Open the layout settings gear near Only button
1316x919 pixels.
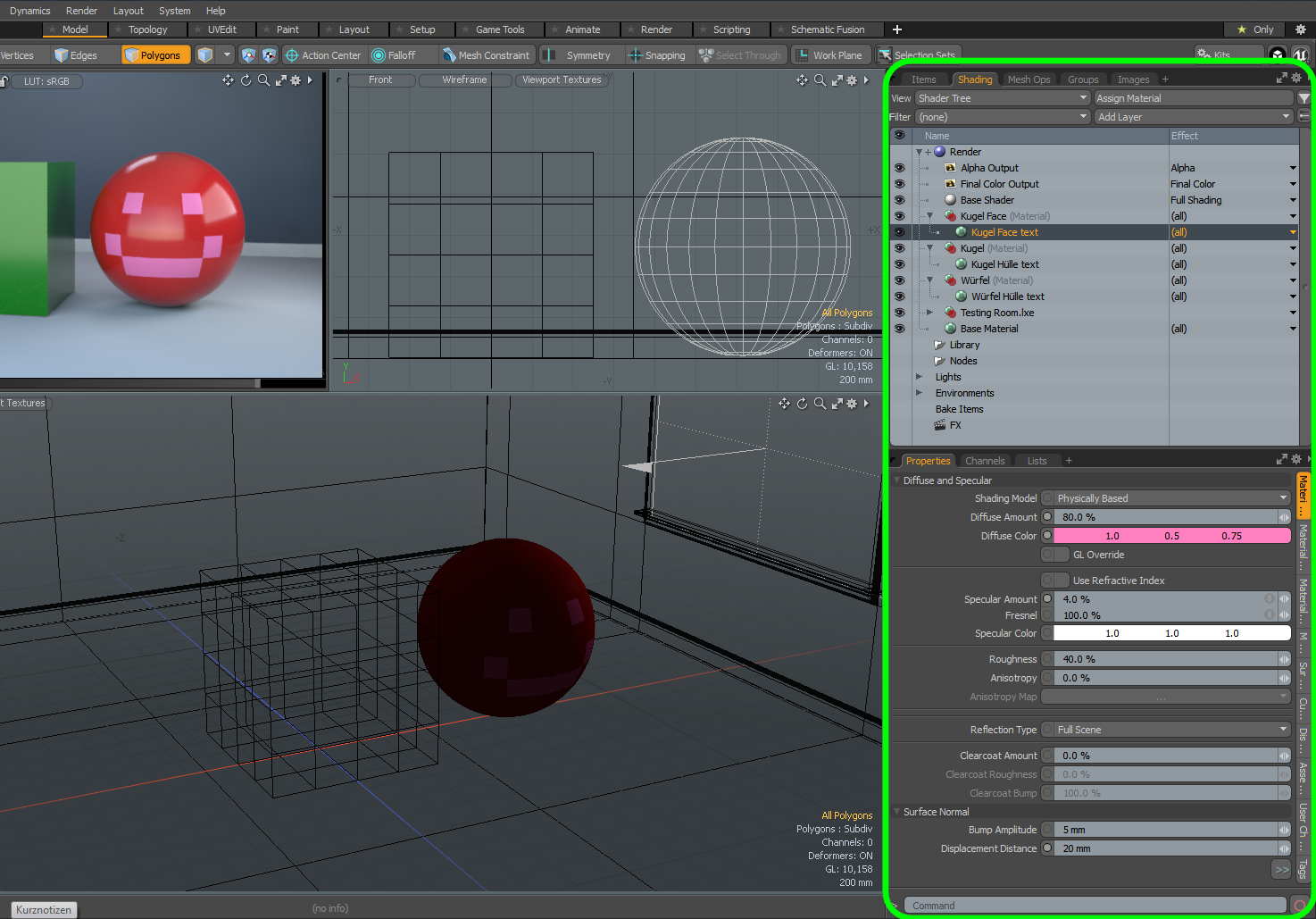click(x=1300, y=29)
